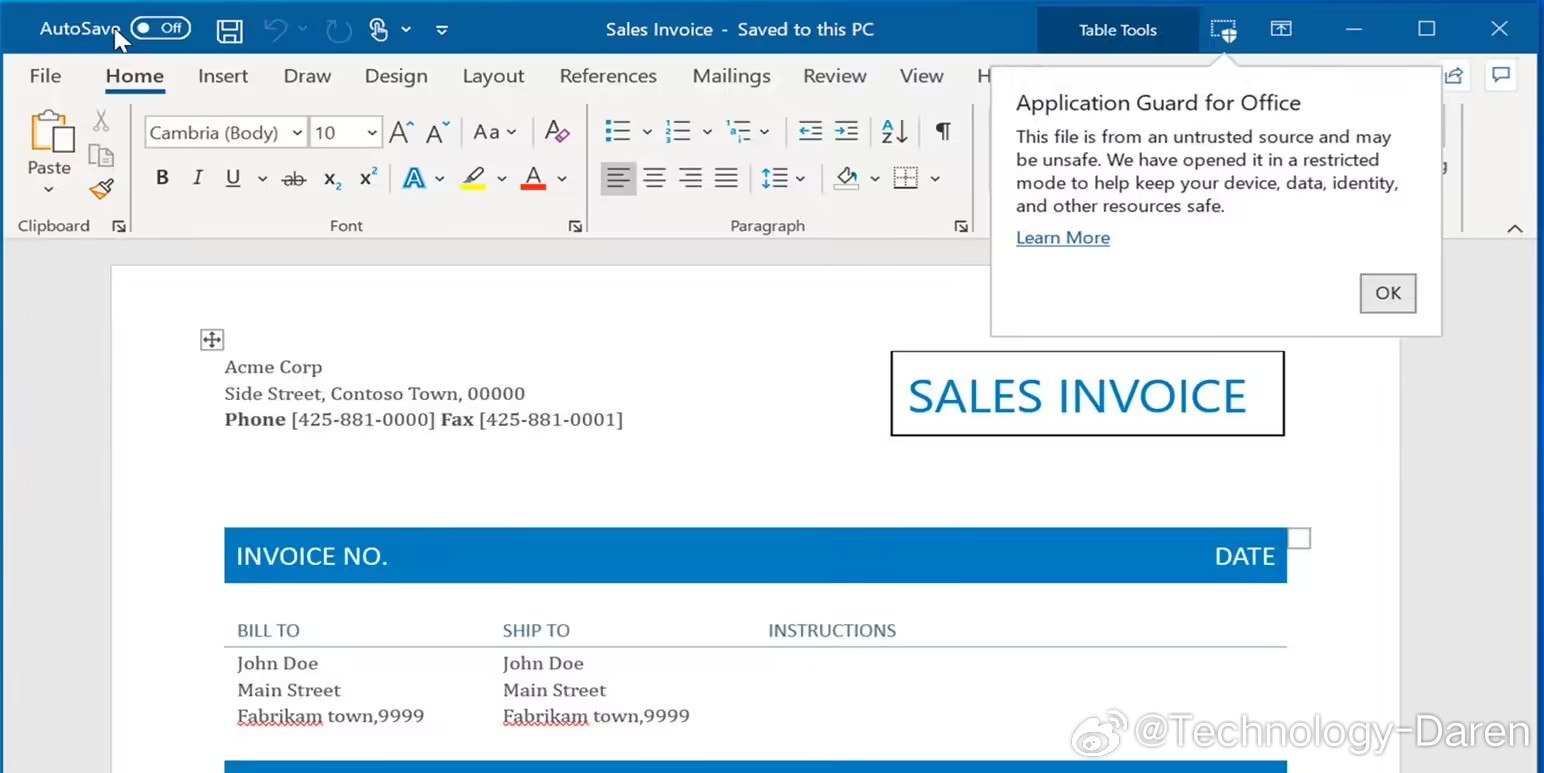This screenshot has height=773, width=1544.
Task: Open the Insert ribbon tab
Action: (223, 76)
